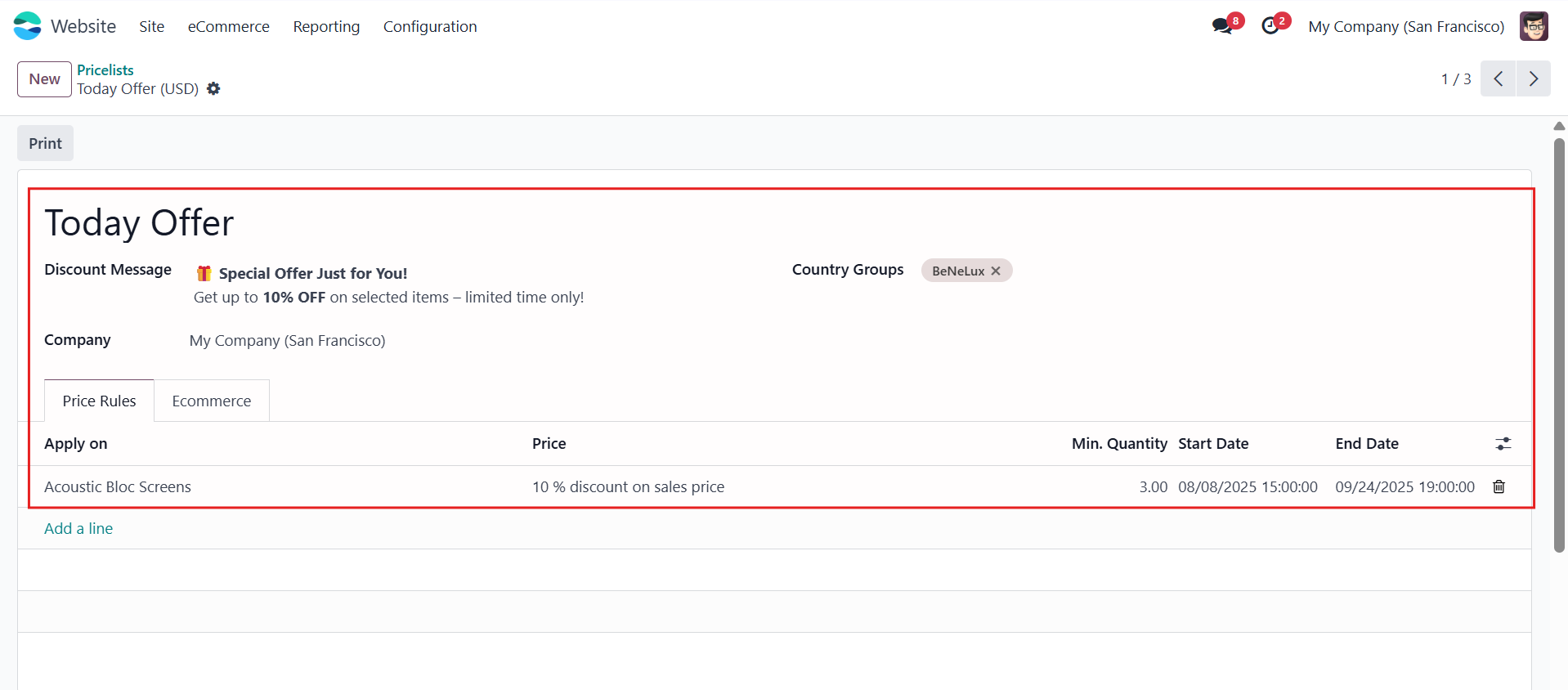Screen dimensions: 1568x690
Task: Switch to the Ecommerce tab
Action: [212, 401]
